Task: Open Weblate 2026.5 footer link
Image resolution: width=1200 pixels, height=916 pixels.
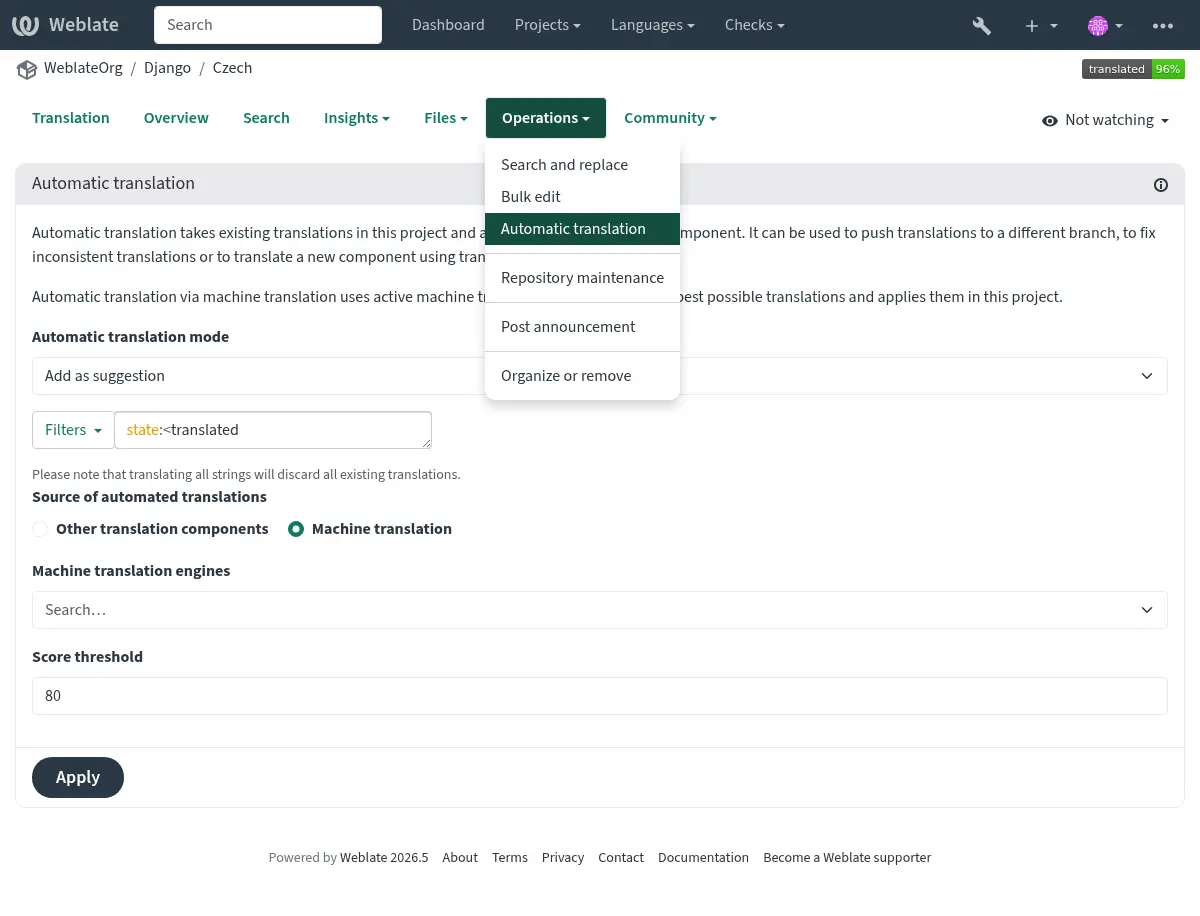Action: [x=384, y=858]
